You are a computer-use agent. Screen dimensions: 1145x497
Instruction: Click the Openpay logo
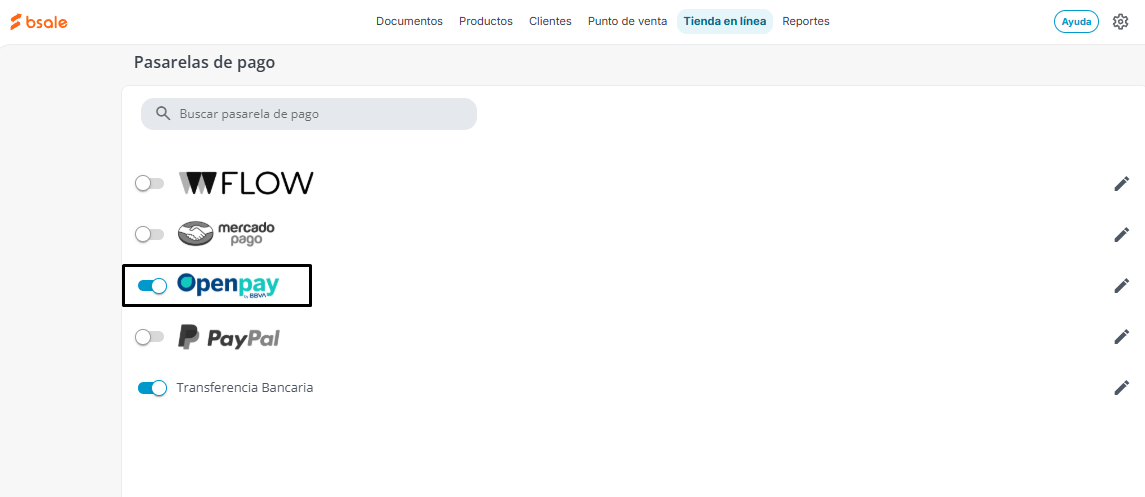point(228,285)
